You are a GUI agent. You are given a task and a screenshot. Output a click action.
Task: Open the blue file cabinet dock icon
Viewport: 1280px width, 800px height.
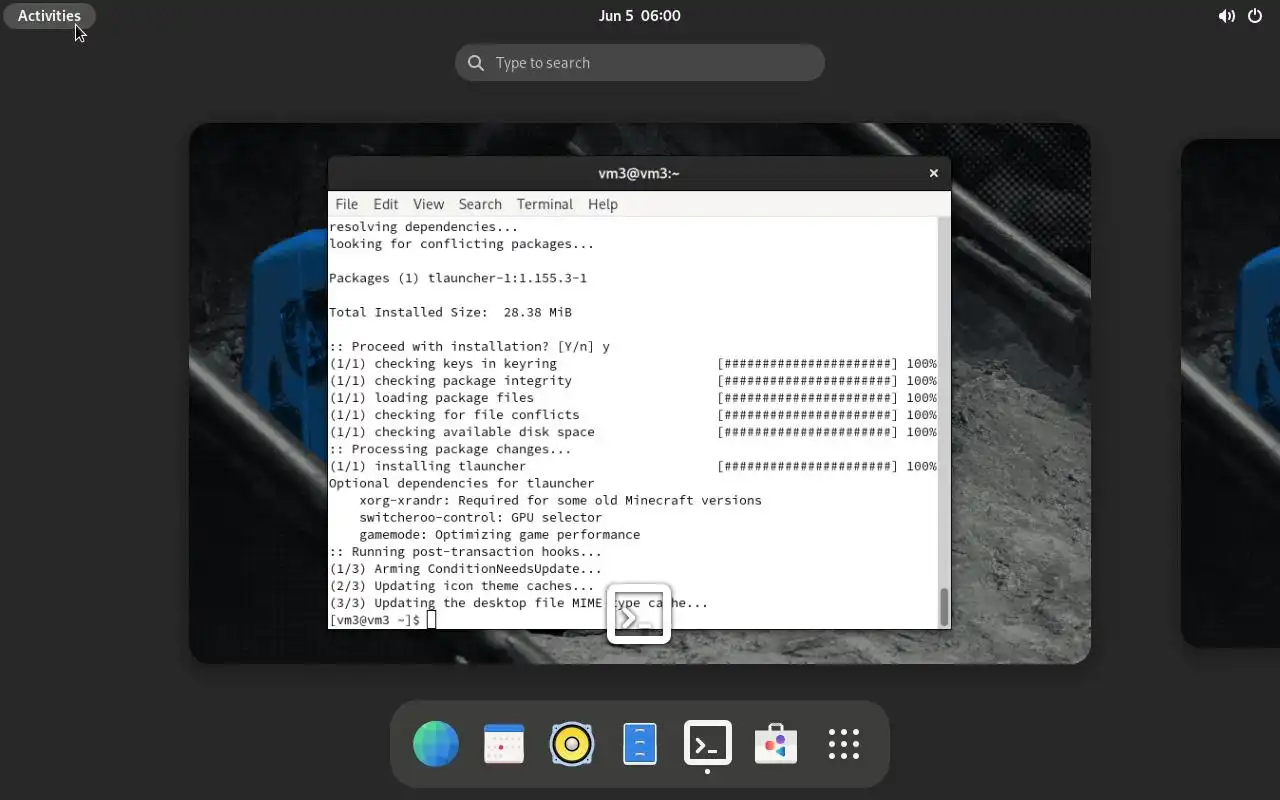(640, 744)
